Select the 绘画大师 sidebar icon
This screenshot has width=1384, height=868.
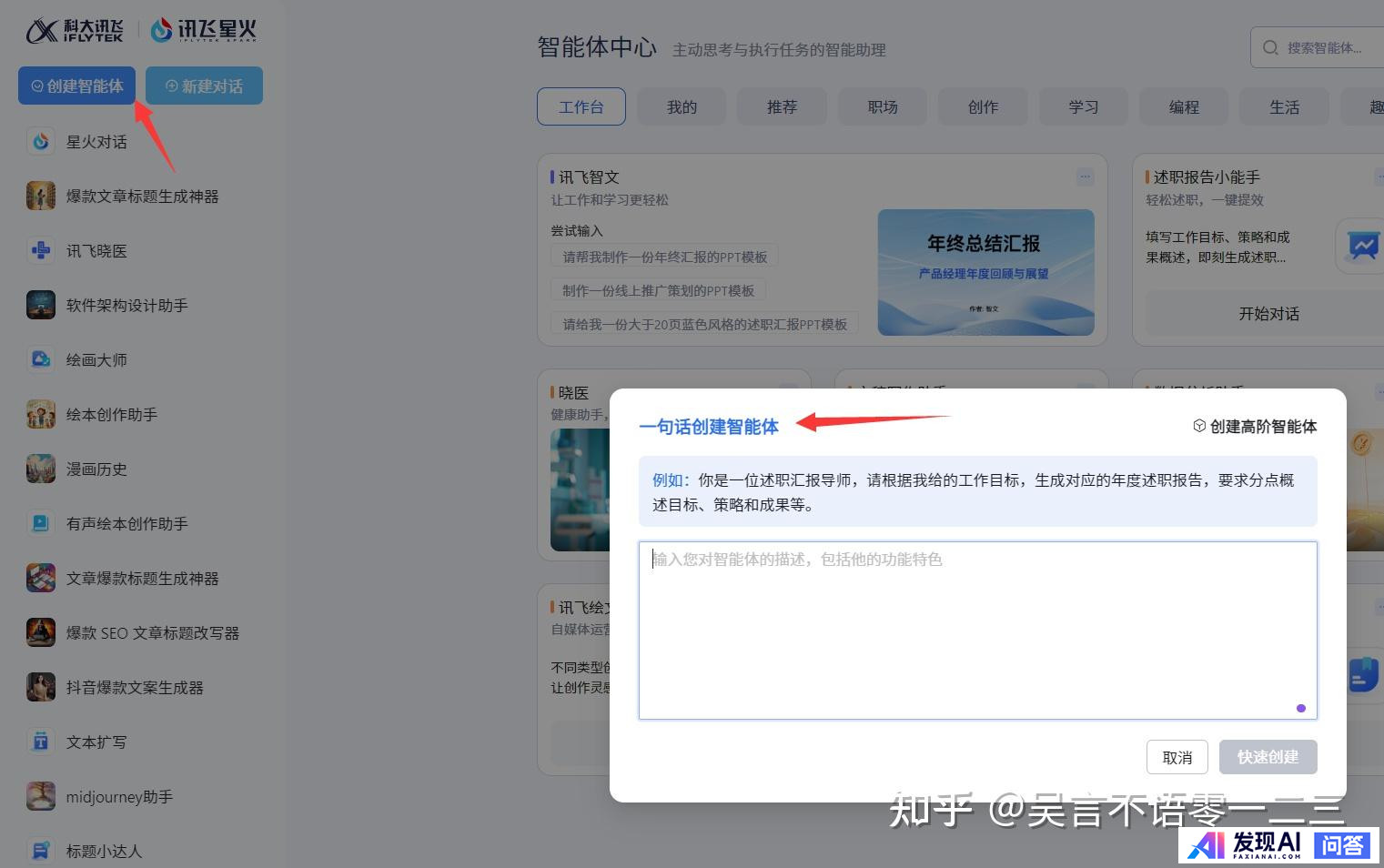[40, 359]
